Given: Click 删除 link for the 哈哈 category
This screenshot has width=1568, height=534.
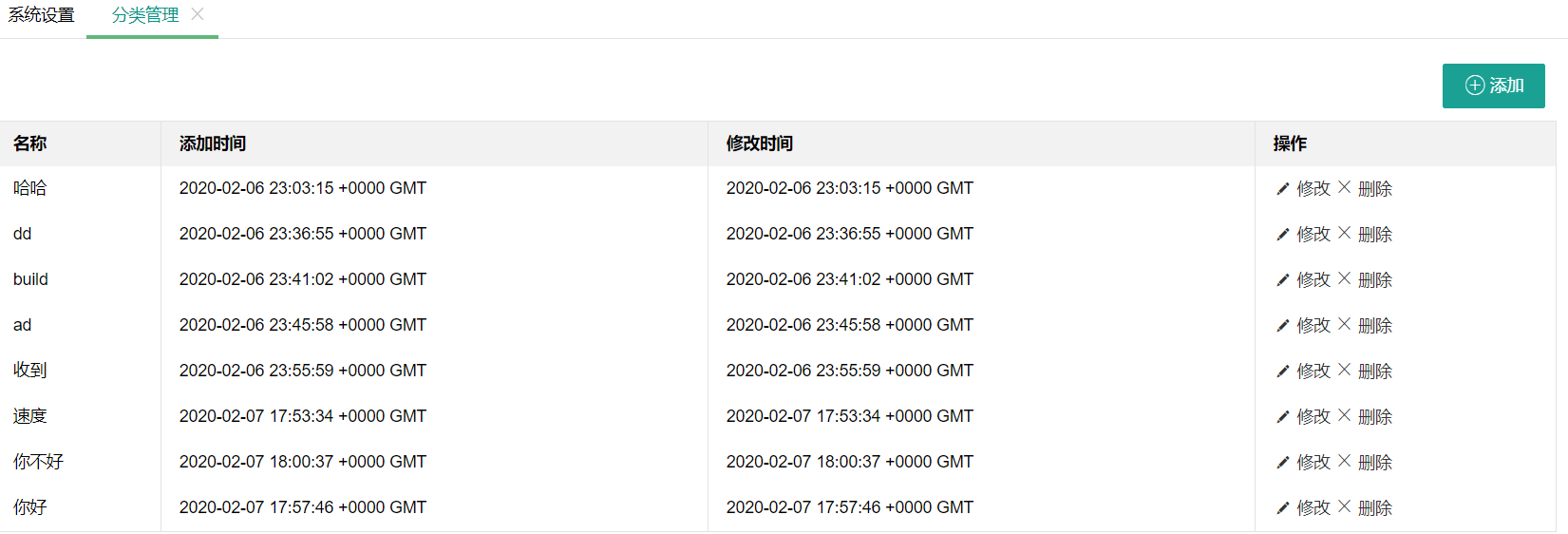Looking at the screenshot, I should pos(1375,189).
